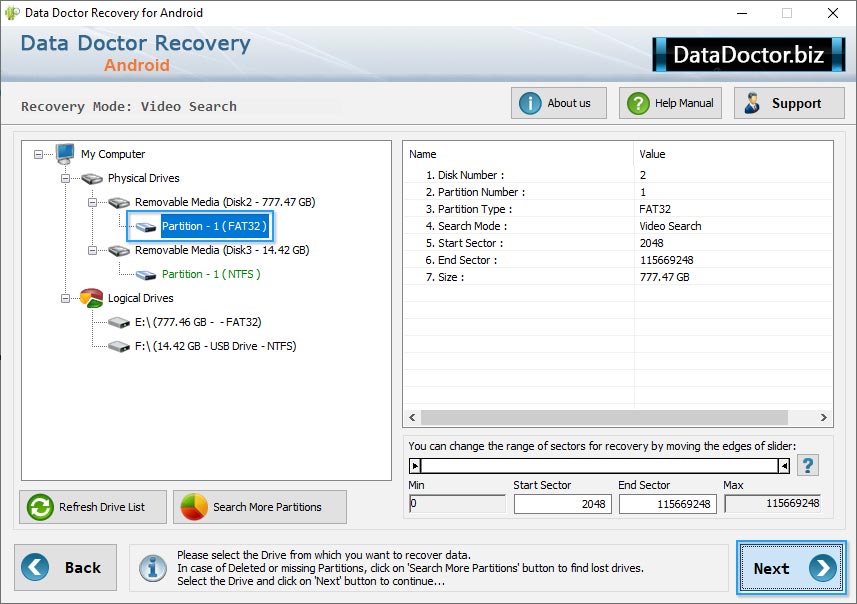
Task: Click the sector range slider track
Action: click(600, 466)
